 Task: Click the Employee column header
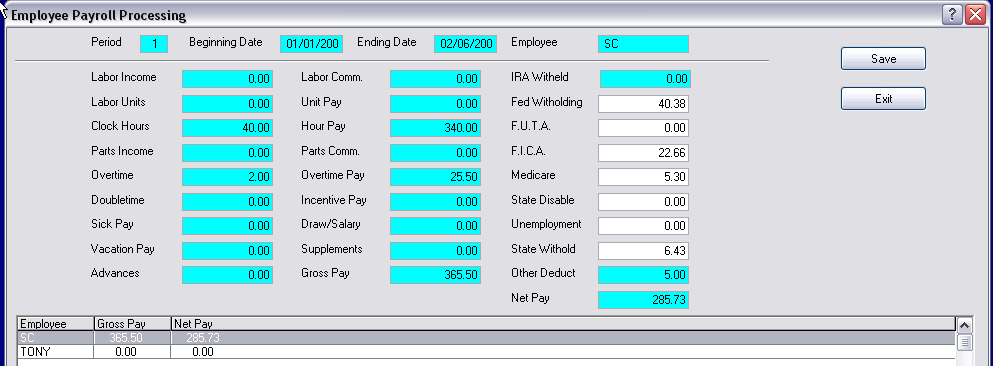(x=56, y=324)
